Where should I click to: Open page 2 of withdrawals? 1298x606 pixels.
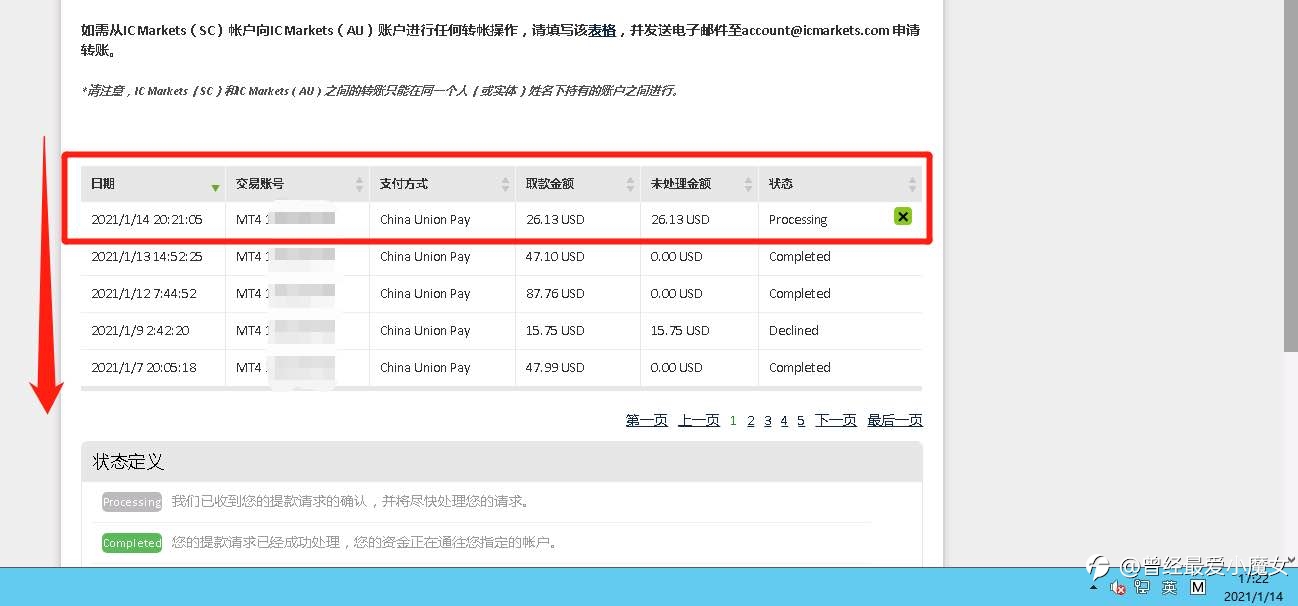click(751, 421)
